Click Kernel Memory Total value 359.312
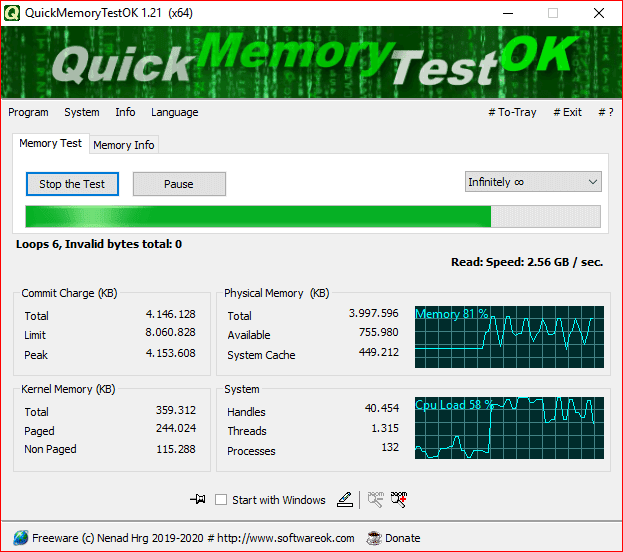623x552 pixels. 176,410
